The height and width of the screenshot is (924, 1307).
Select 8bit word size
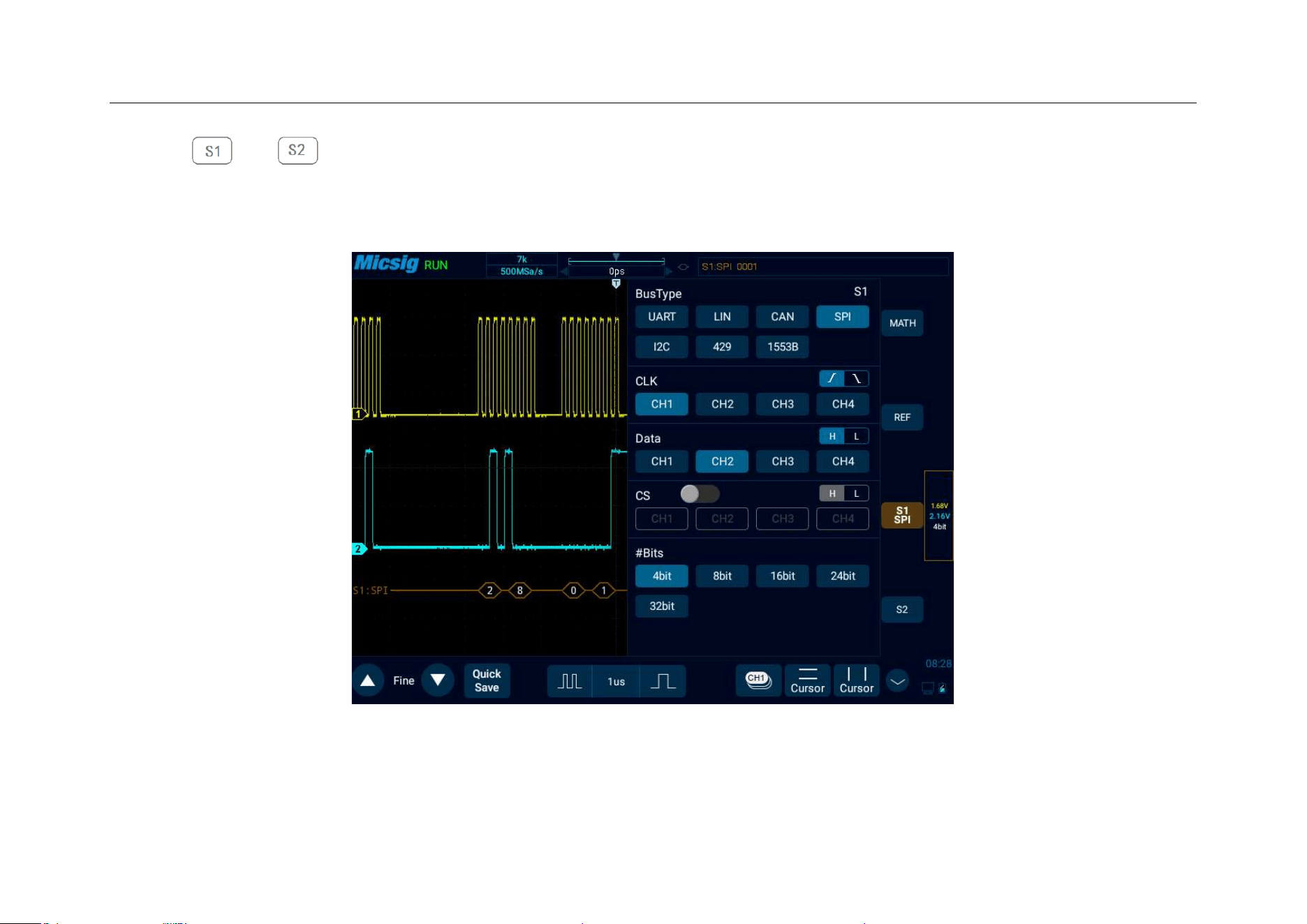(722, 576)
